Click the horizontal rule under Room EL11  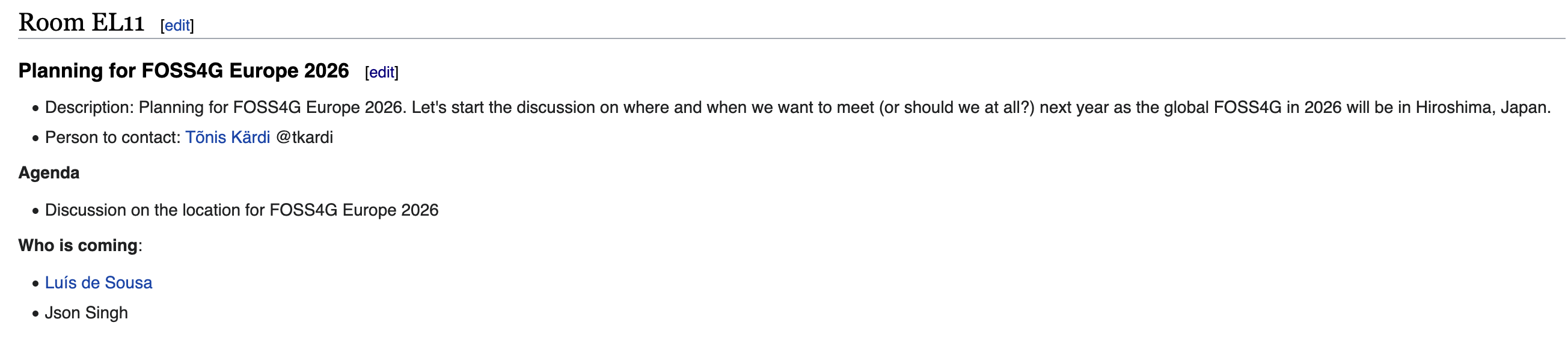[792, 38]
